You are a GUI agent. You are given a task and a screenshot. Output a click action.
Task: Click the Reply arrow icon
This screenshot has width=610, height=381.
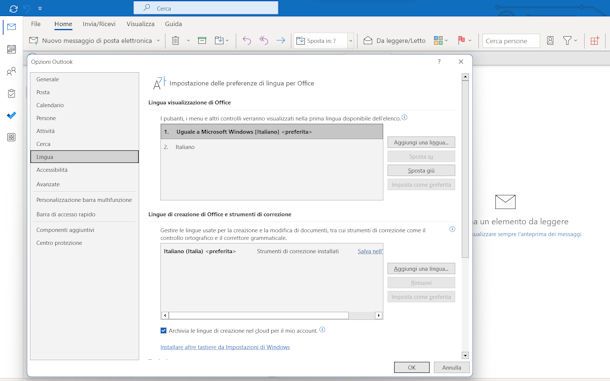(247, 40)
